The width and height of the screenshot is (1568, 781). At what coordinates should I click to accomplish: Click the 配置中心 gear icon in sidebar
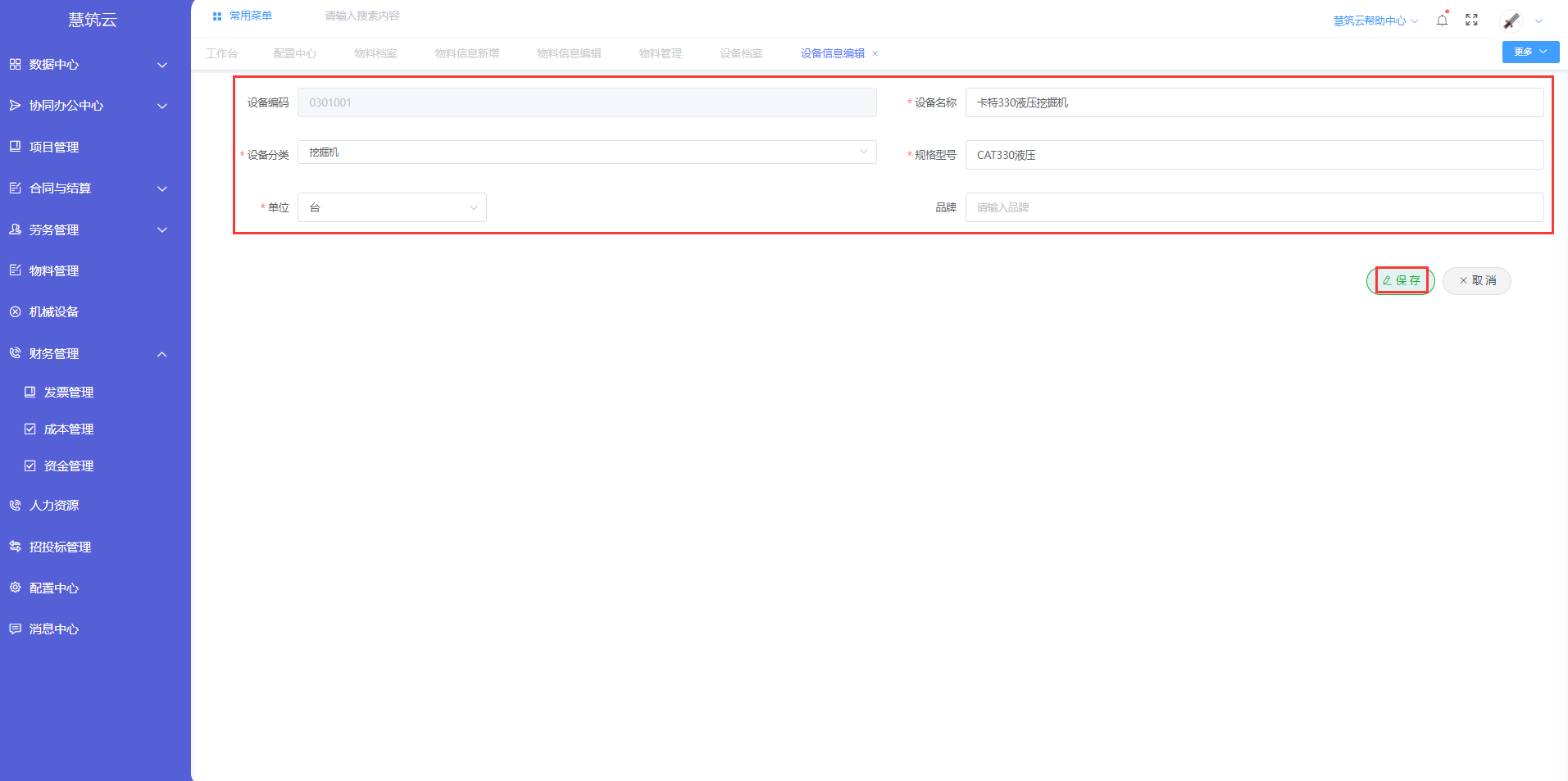tap(15, 588)
